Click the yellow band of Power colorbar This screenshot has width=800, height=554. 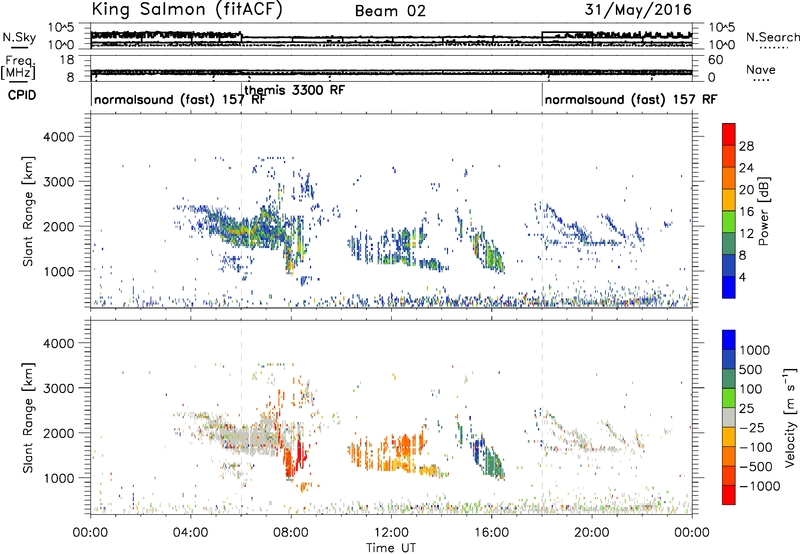pos(729,199)
